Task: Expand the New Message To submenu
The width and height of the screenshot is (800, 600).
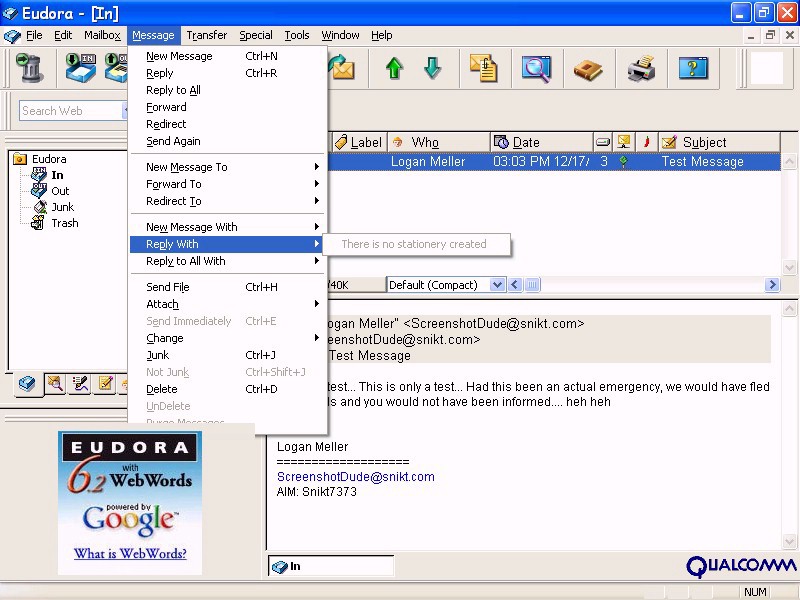Action: pos(228,167)
